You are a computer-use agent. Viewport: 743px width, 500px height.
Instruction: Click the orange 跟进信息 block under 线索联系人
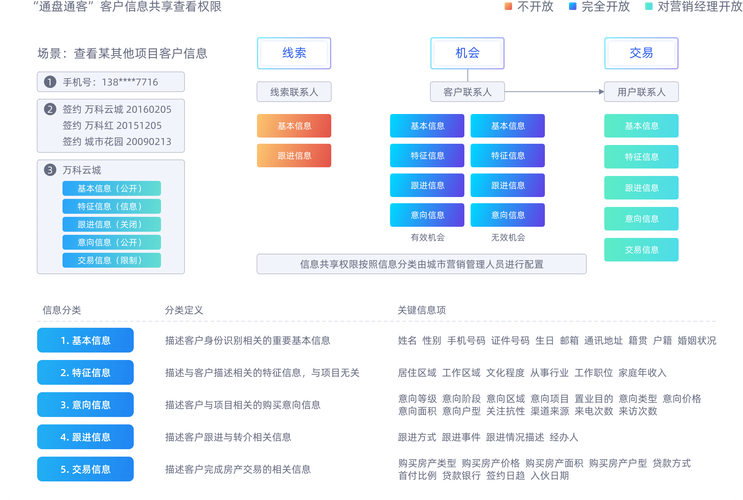click(294, 155)
